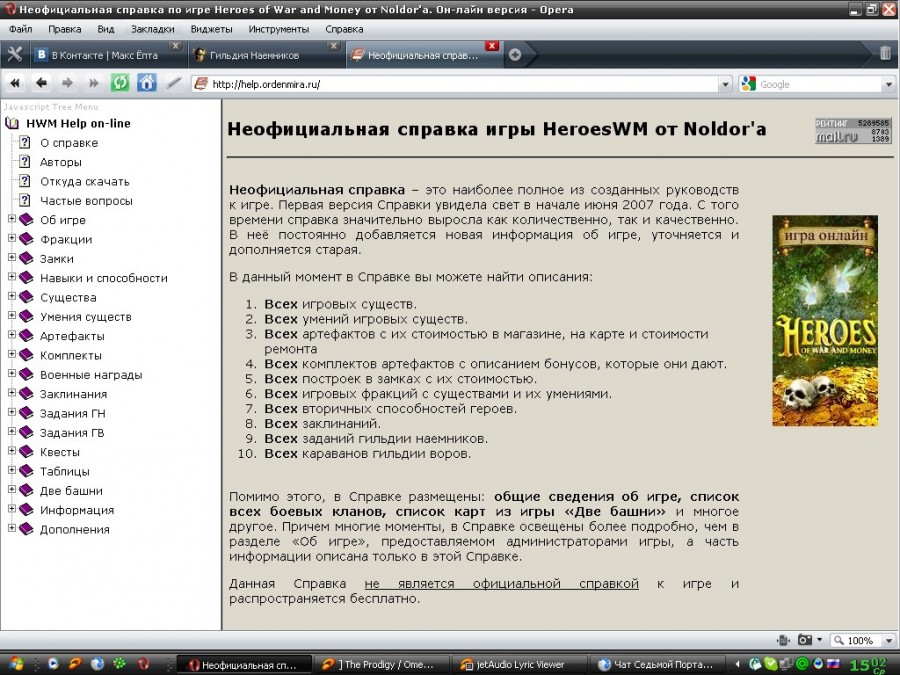
Task: Open the Откуда скачать link
Action: [84, 181]
